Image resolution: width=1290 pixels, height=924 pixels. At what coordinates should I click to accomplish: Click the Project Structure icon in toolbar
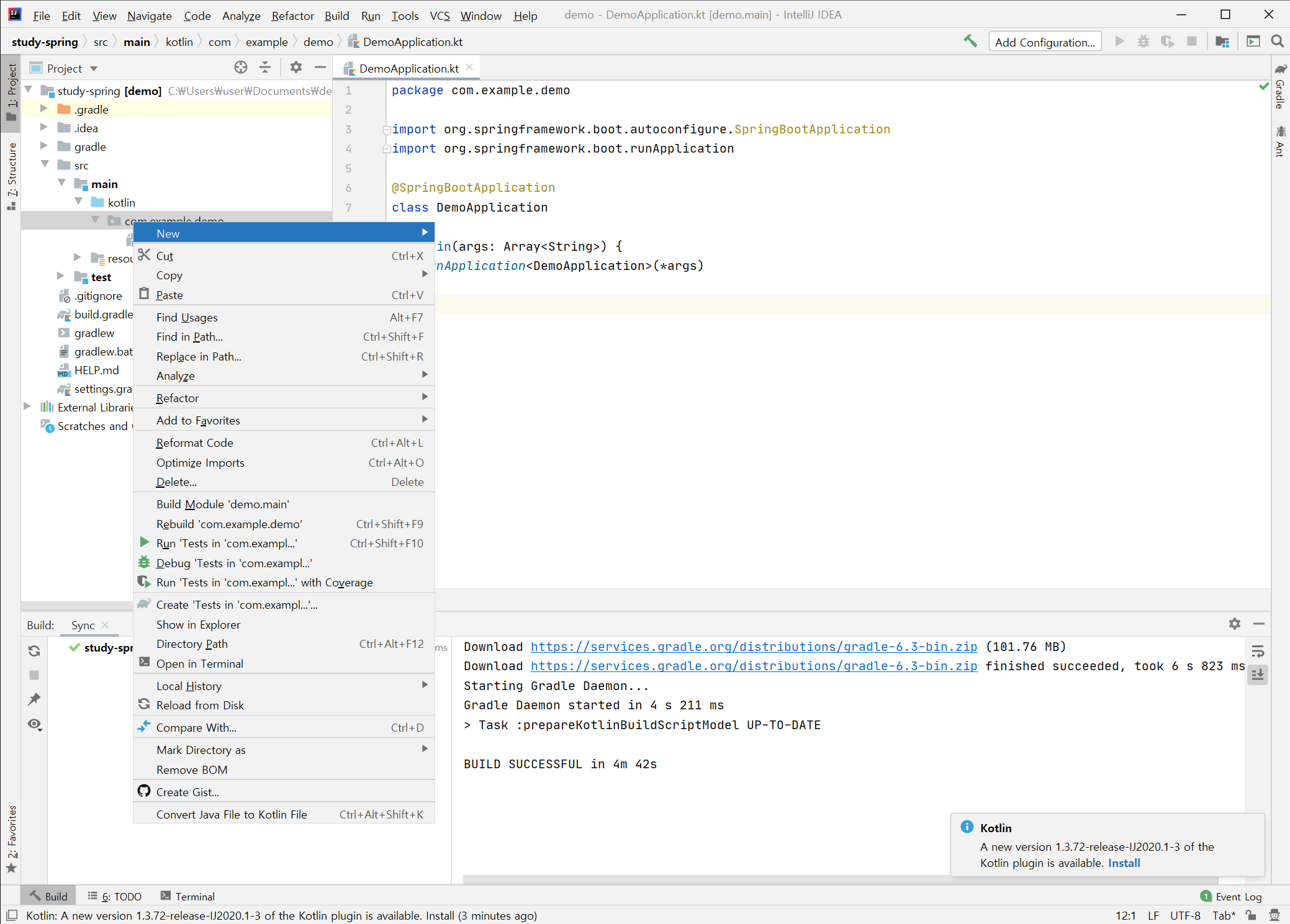pos(1222,42)
